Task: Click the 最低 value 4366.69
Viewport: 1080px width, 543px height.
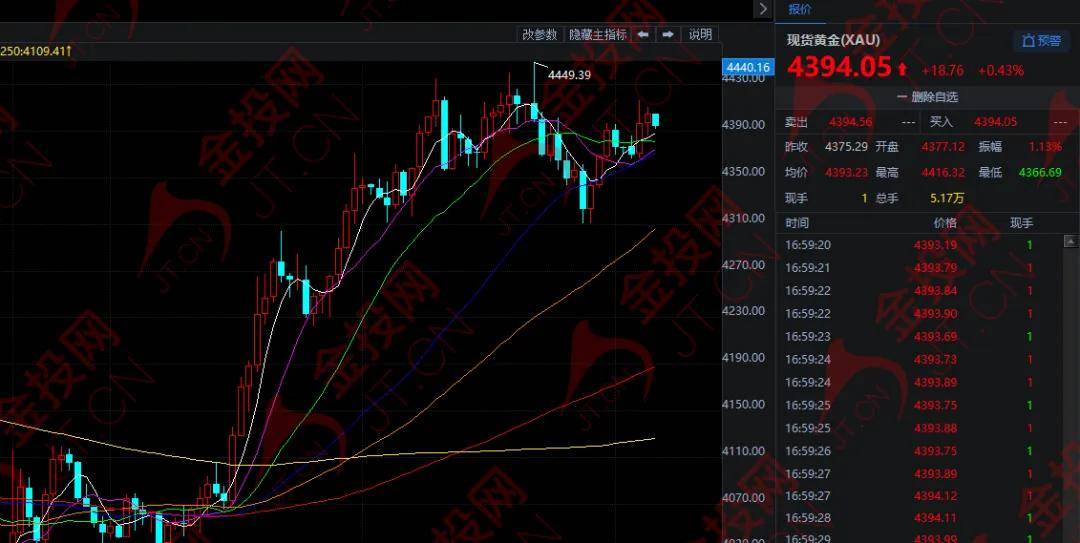Action: click(1040, 172)
